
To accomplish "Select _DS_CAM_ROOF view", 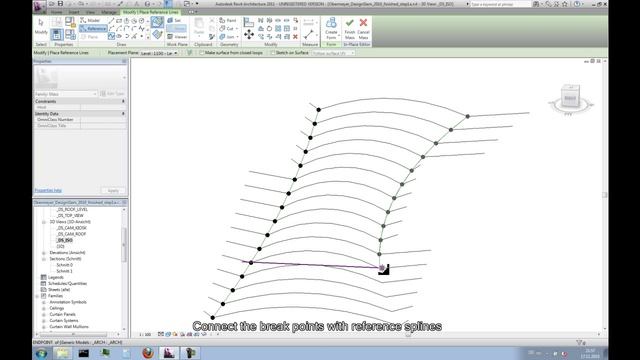I will click(71, 234).
